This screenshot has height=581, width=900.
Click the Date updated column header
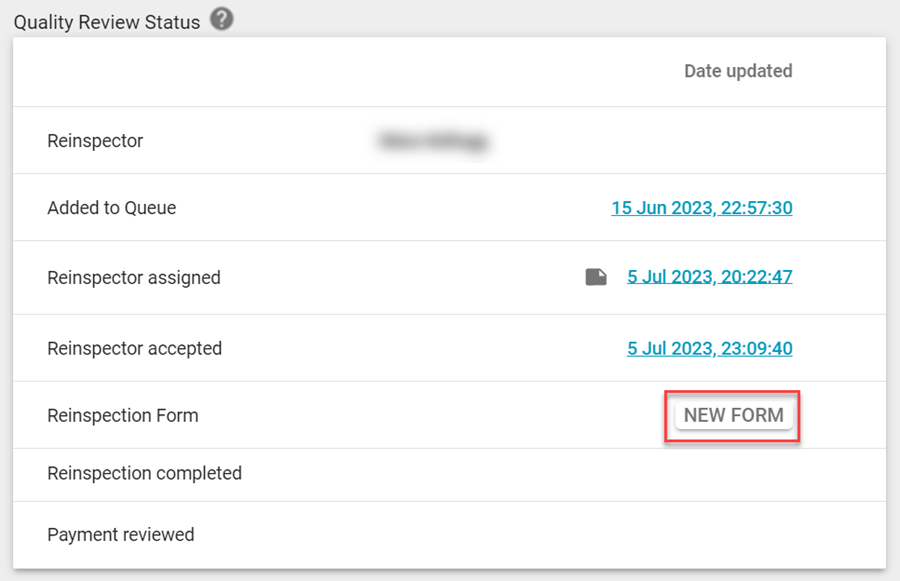tap(738, 71)
